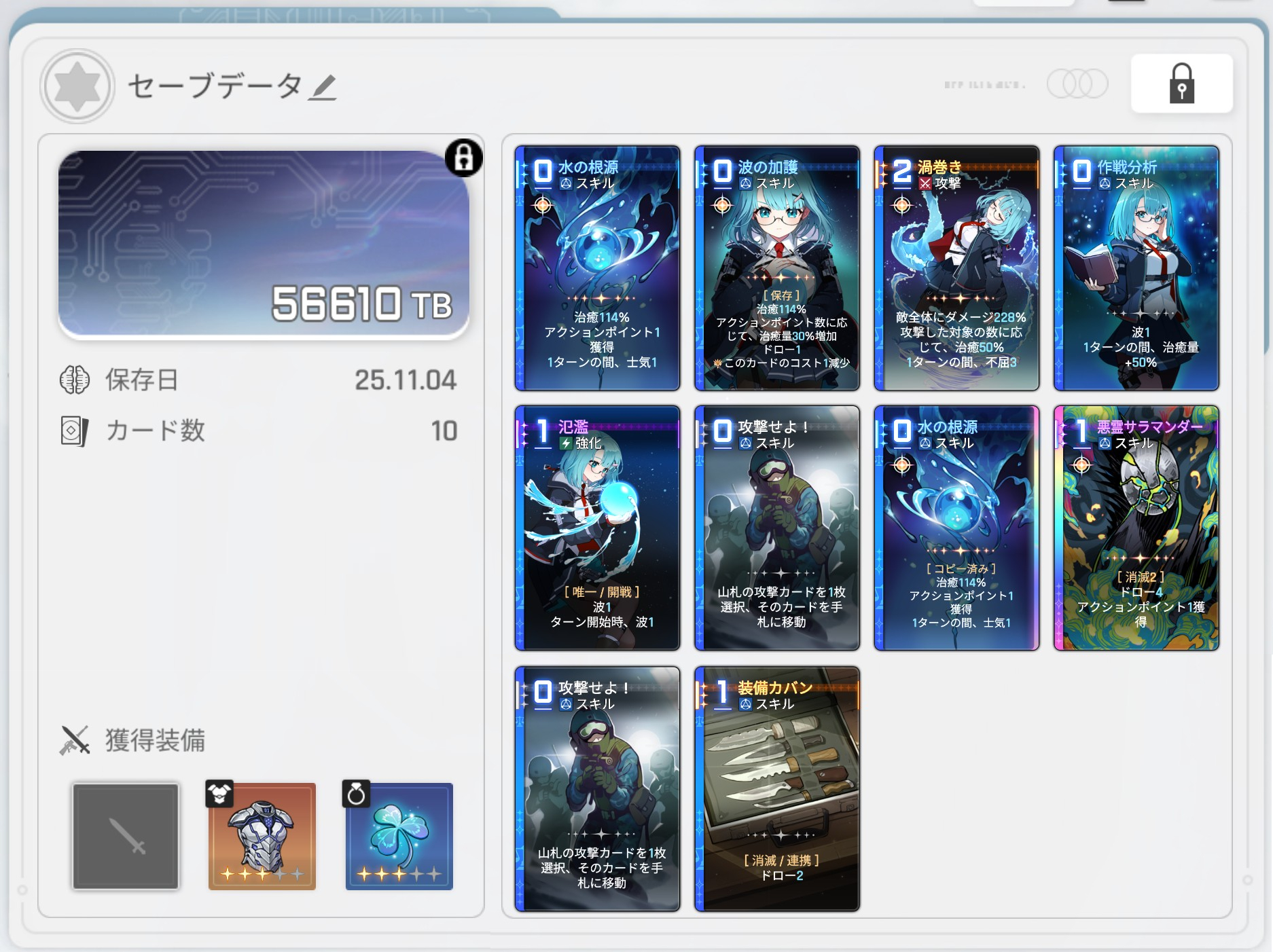The height and width of the screenshot is (952, 1273).
Task: Click the crossed weapons 獲得装備 icon
Action: (75, 740)
